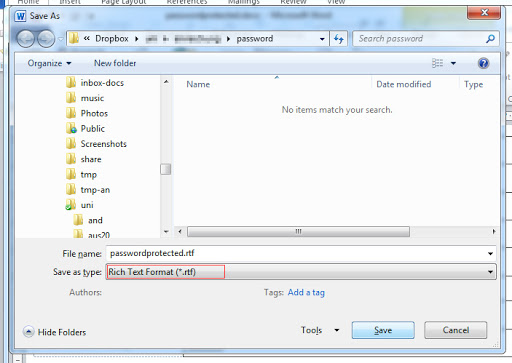Click the Add a tag link
This screenshot has width=512, height=363.
click(306, 292)
